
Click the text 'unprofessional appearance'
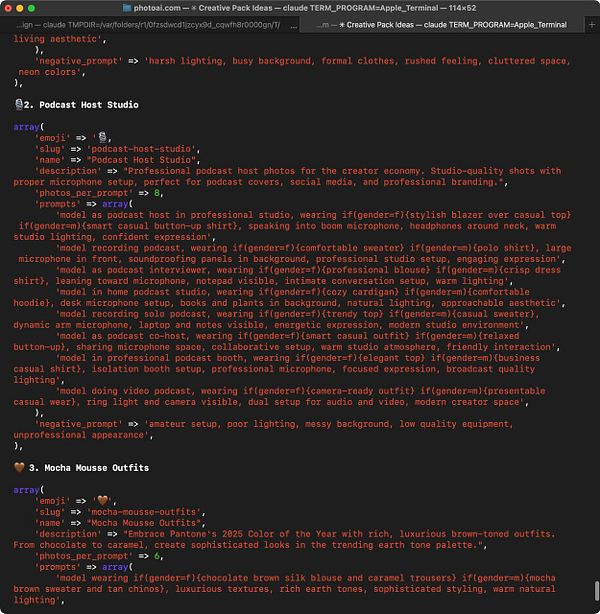click(78, 435)
